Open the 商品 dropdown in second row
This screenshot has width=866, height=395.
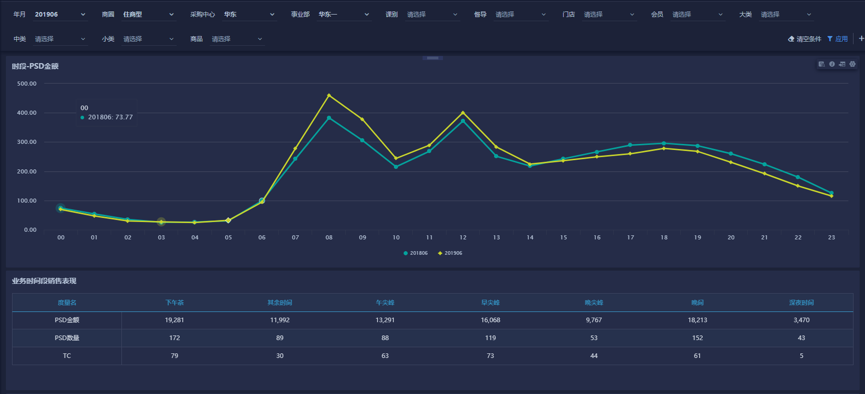(x=237, y=39)
